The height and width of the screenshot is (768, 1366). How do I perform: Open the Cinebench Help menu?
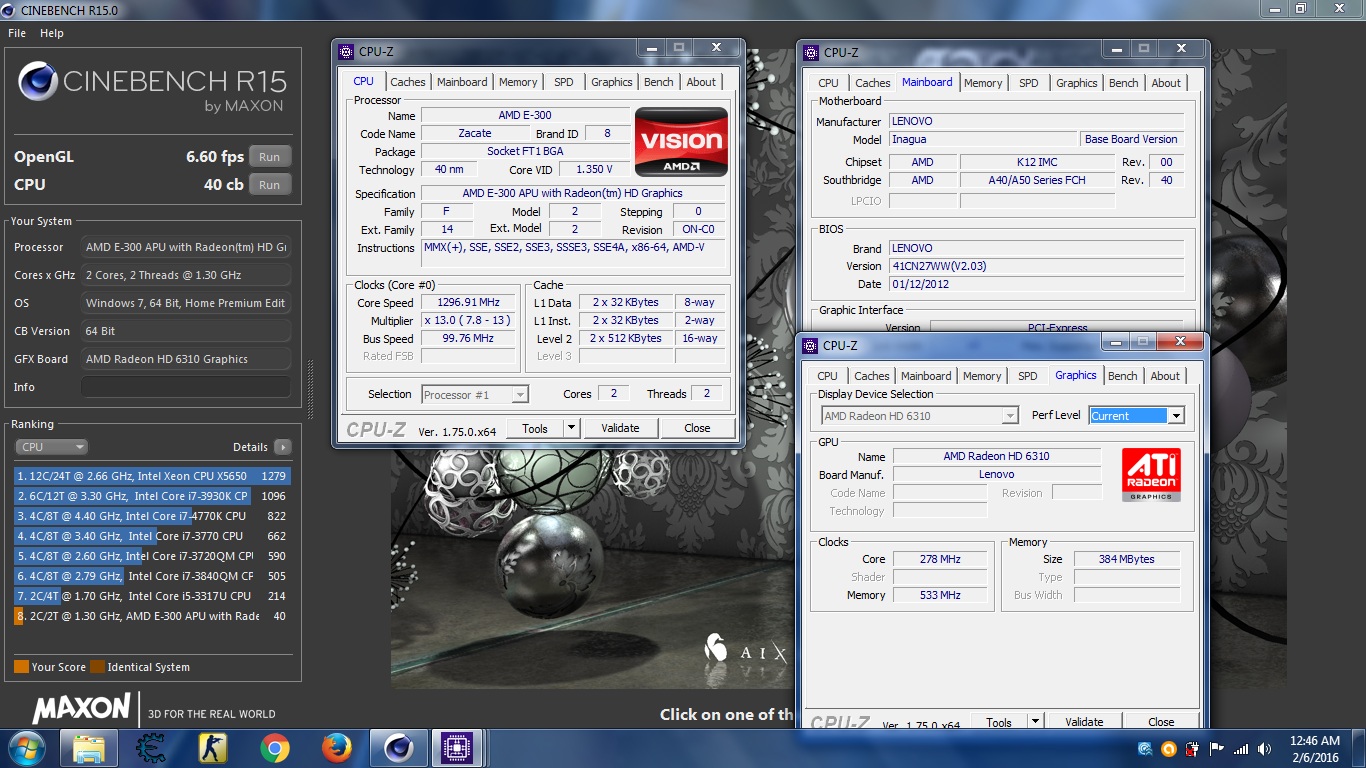pos(52,33)
